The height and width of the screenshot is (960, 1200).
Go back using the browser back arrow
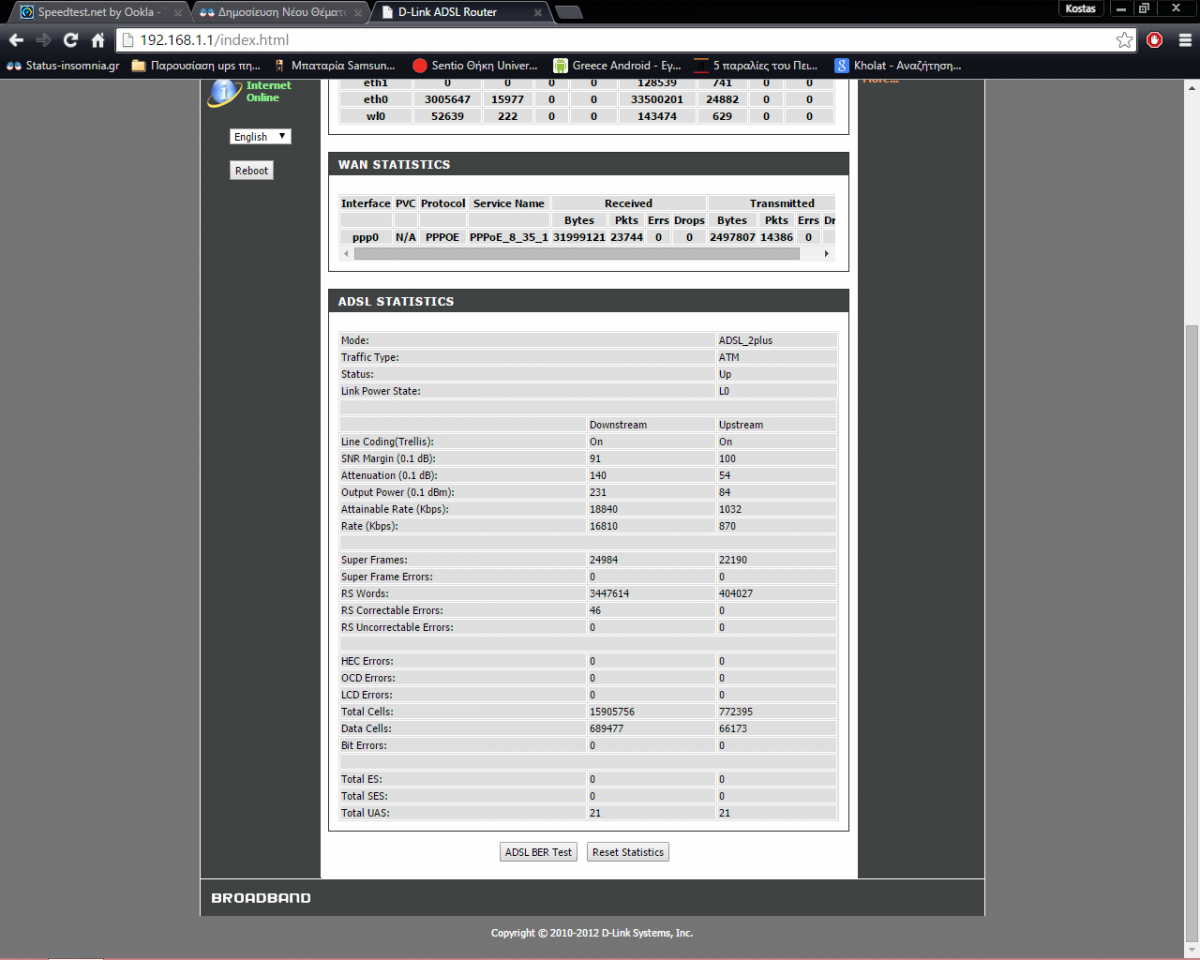pyautogui.click(x=16, y=40)
